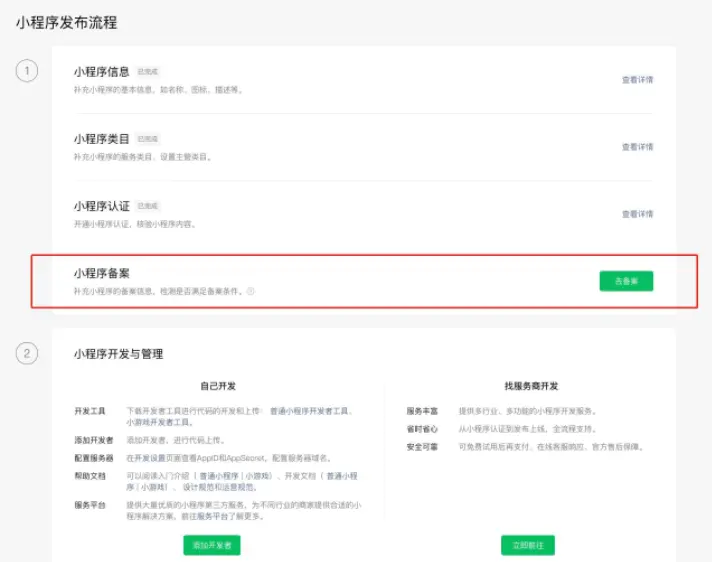Click the 小程序备案 title
712x562 pixels.
click(101, 273)
